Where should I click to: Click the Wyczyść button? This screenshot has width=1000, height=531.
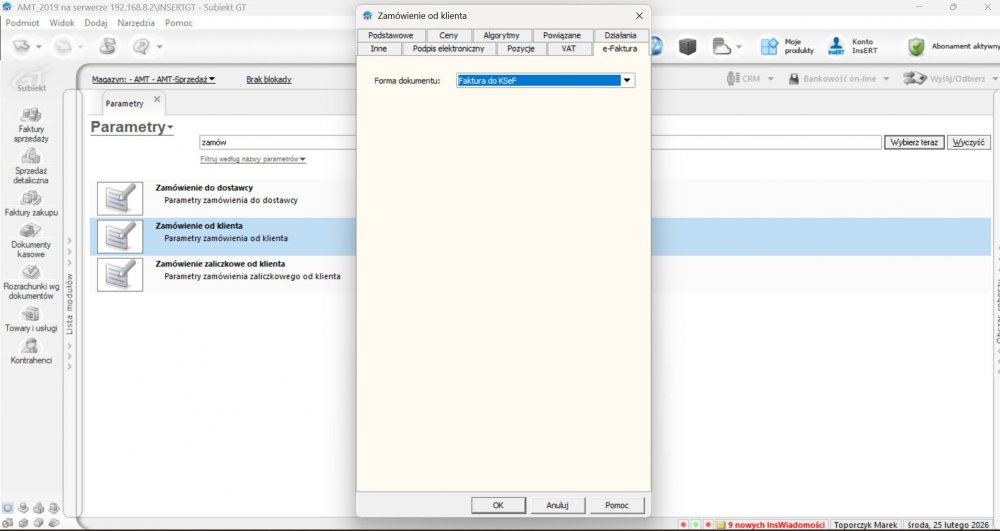coord(969,142)
